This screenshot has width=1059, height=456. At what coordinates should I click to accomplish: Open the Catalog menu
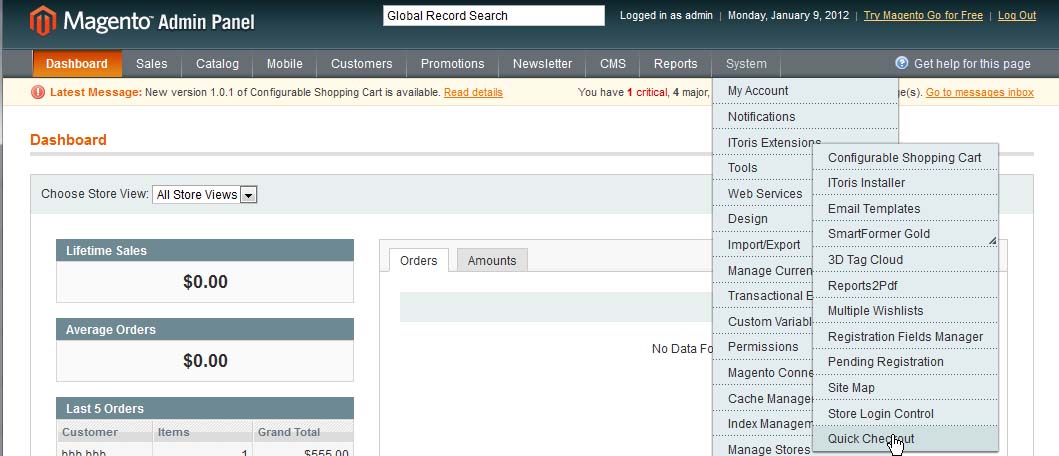pyautogui.click(x=217, y=64)
